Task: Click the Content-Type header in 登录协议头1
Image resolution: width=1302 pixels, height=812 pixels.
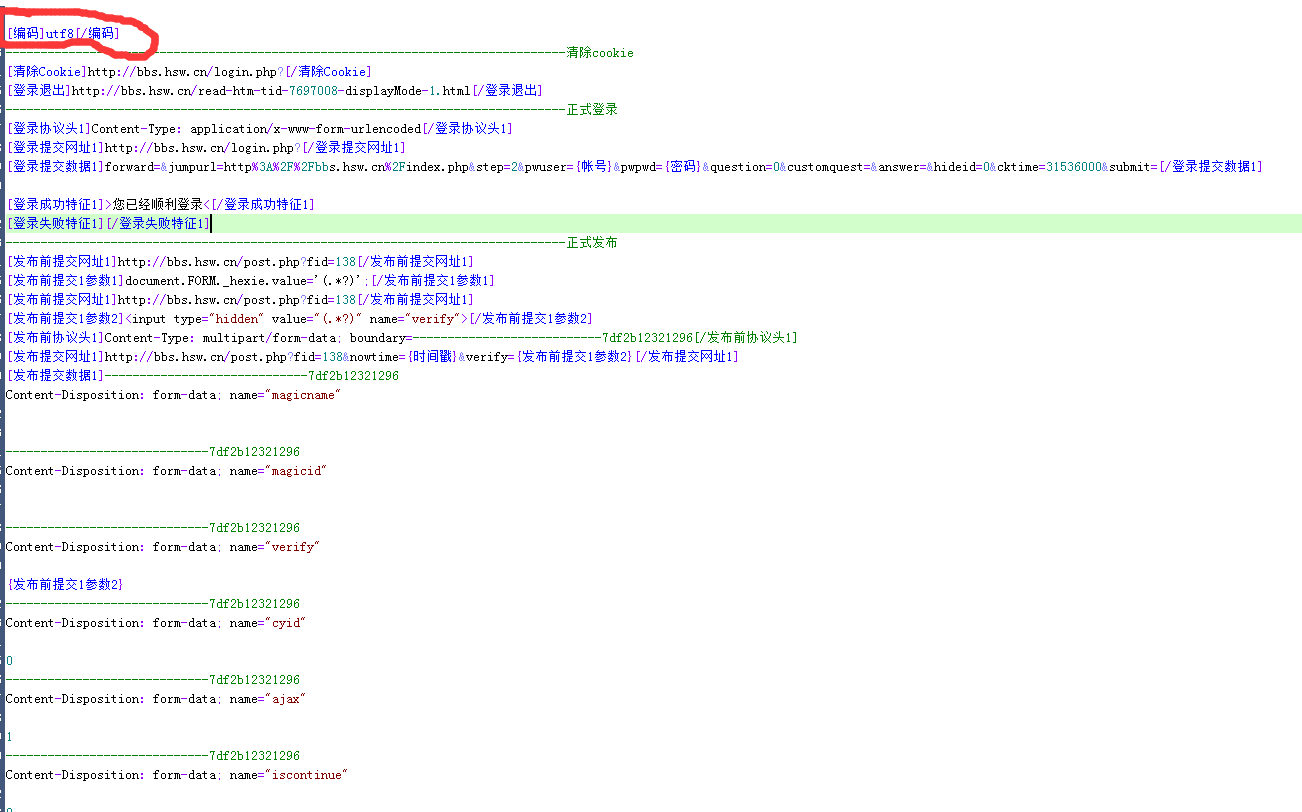Action: [x=250, y=128]
